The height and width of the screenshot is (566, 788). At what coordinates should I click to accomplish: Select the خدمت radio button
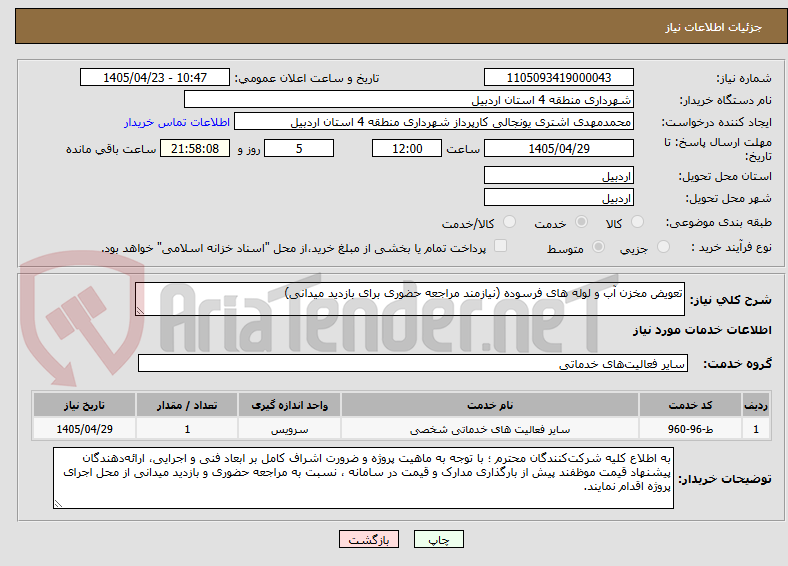click(x=581, y=222)
